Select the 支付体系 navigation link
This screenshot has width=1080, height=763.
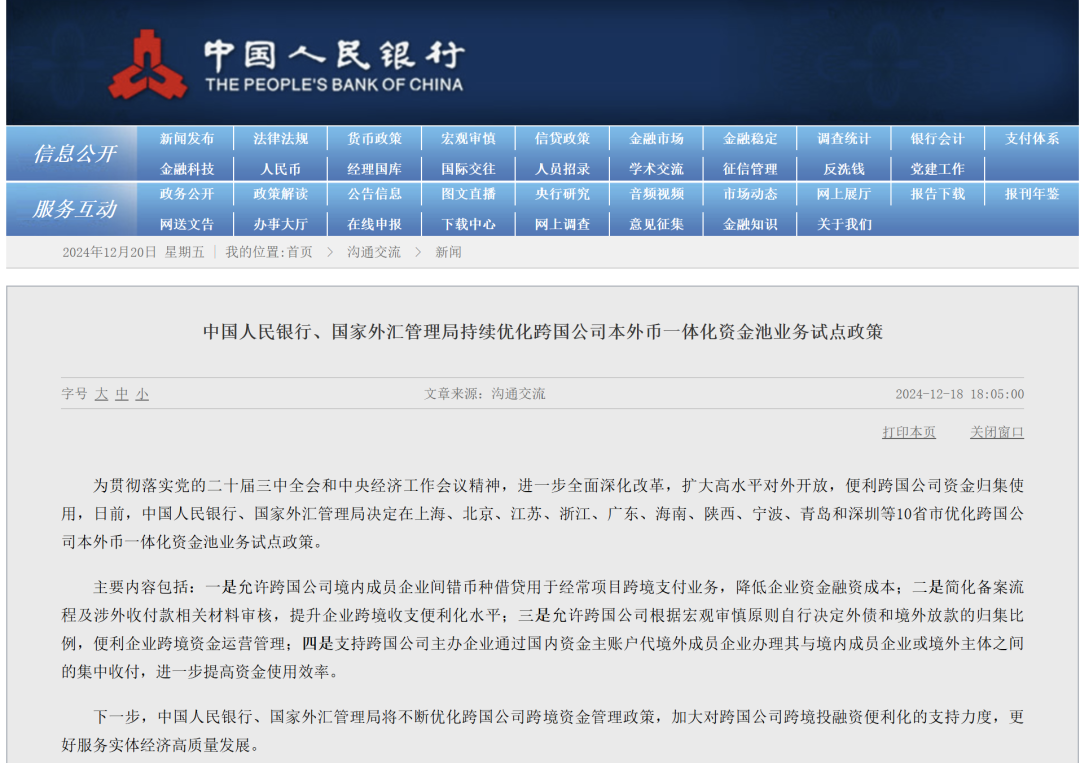pos(1032,139)
